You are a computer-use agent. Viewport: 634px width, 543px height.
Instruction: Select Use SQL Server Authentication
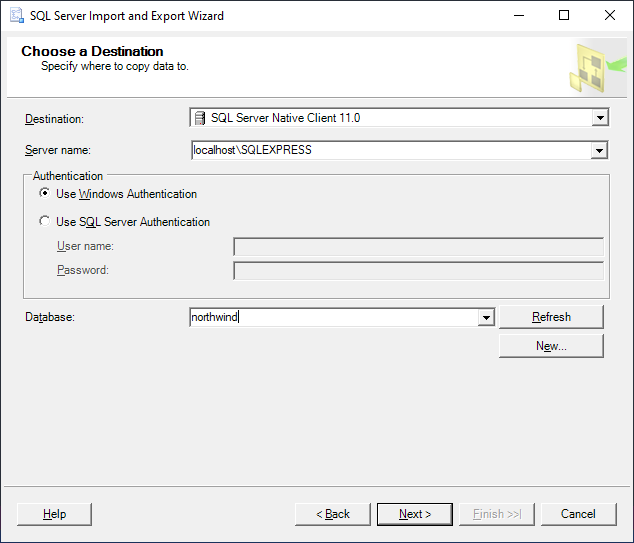[x=125, y=222]
